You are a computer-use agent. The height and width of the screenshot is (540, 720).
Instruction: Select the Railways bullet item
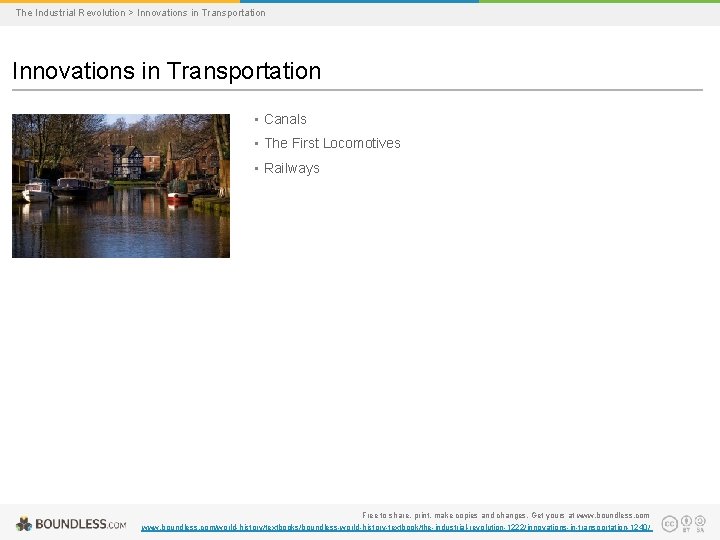(292, 169)
